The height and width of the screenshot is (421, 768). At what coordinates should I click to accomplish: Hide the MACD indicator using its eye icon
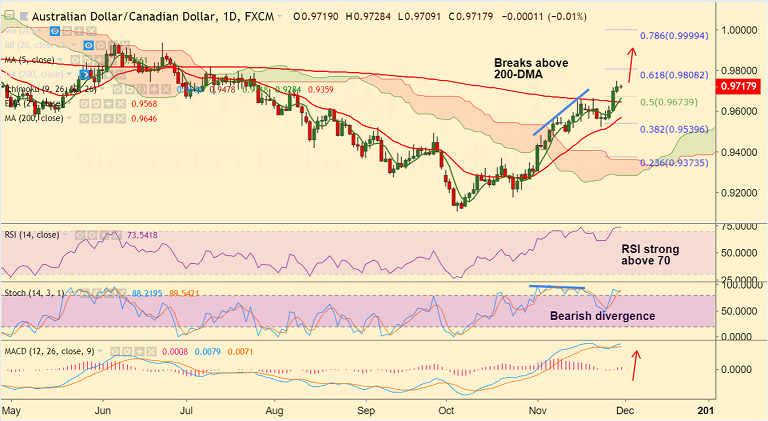pyautogui.click(x=115, y=351)
